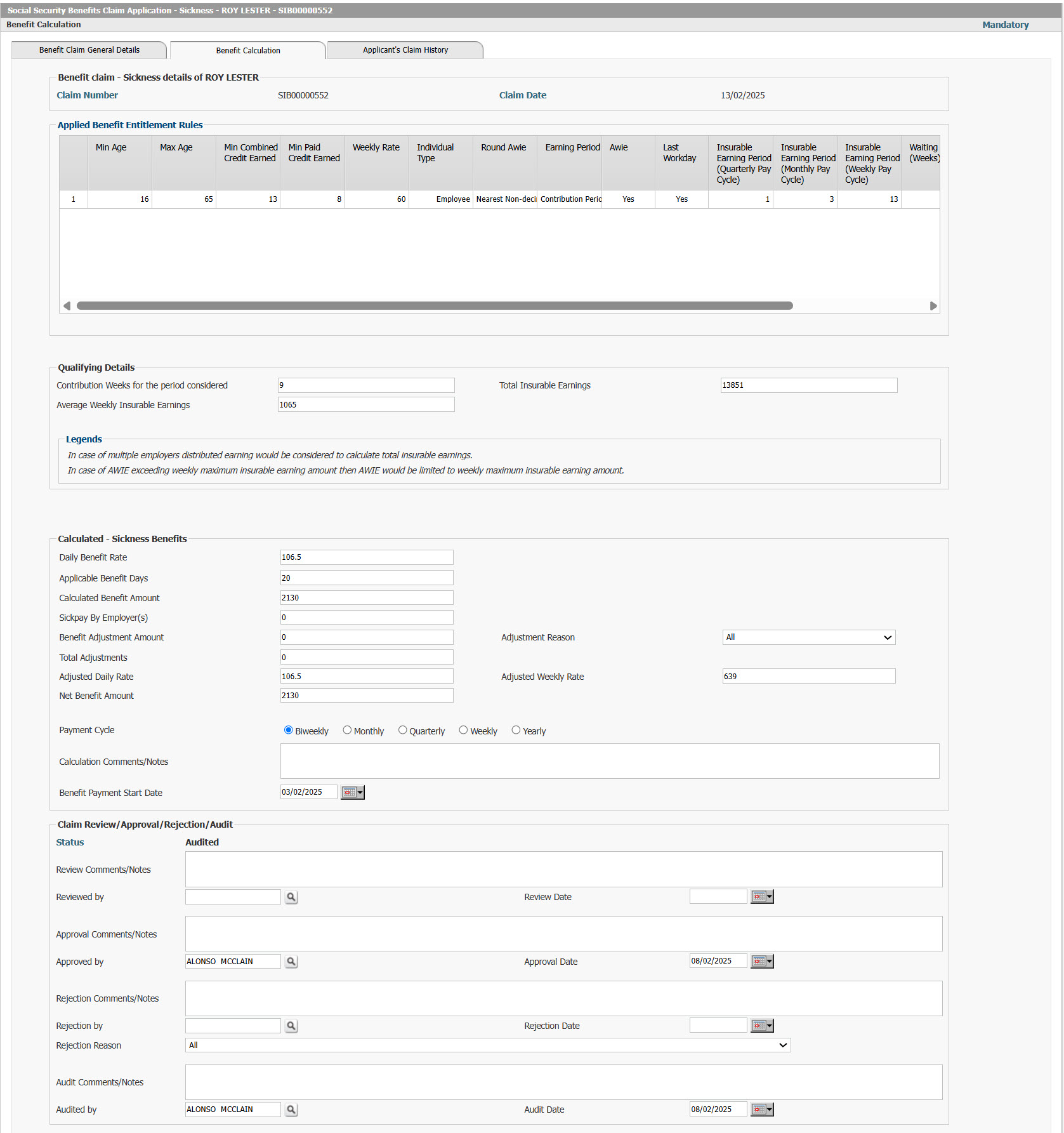Select Weekly payment cycle
This screenshot has width=1064, height=1133.
point(463,730)
